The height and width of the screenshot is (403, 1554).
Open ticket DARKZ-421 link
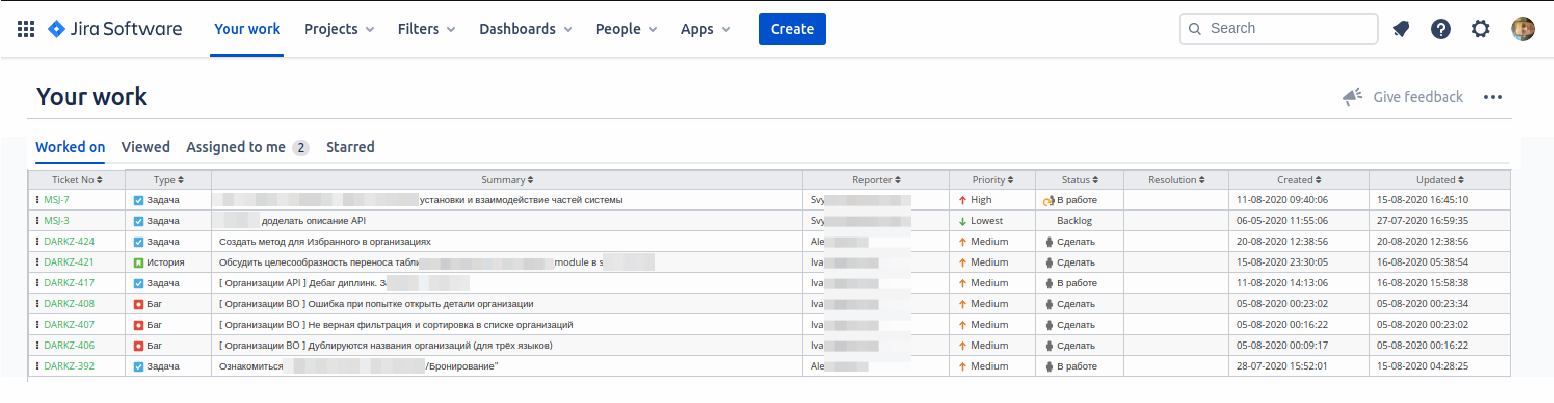coord(70,262)
